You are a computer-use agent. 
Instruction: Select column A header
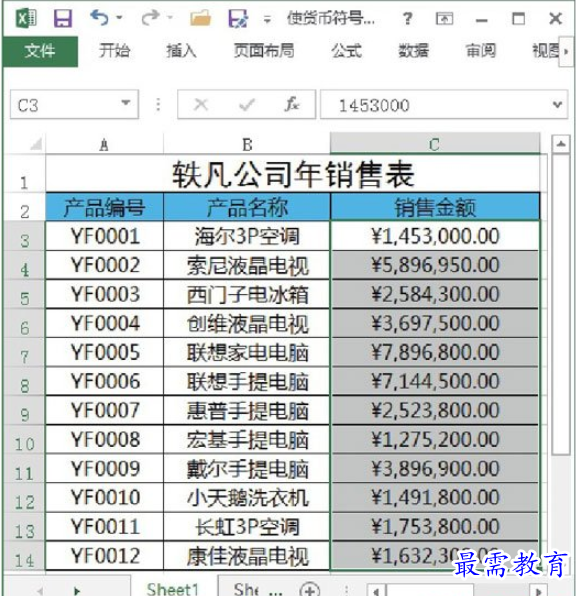point(104,144)
